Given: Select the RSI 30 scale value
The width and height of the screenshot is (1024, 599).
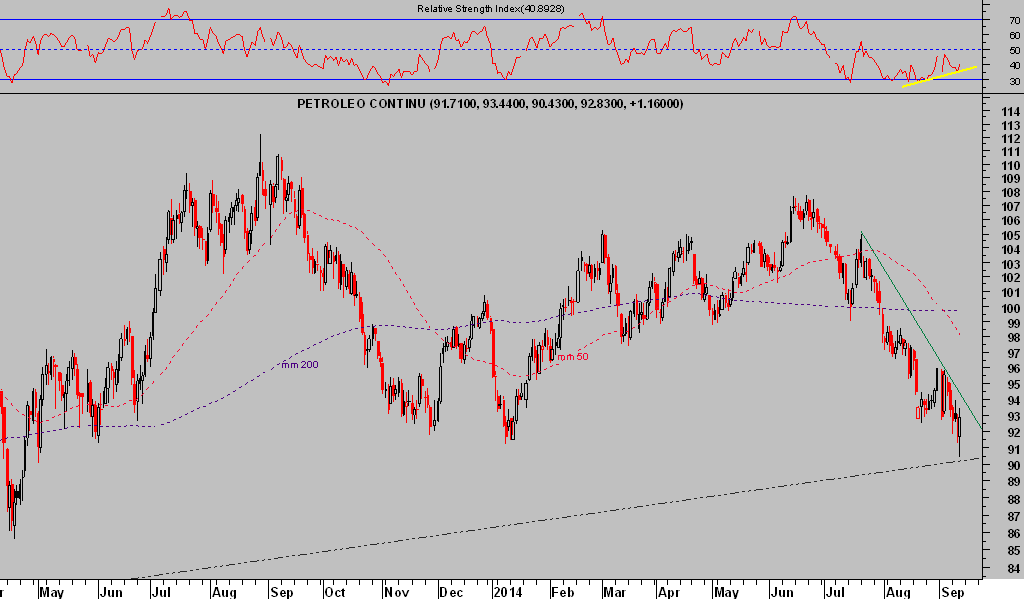Looking at the screenshot, I should tap(1014, 81).
